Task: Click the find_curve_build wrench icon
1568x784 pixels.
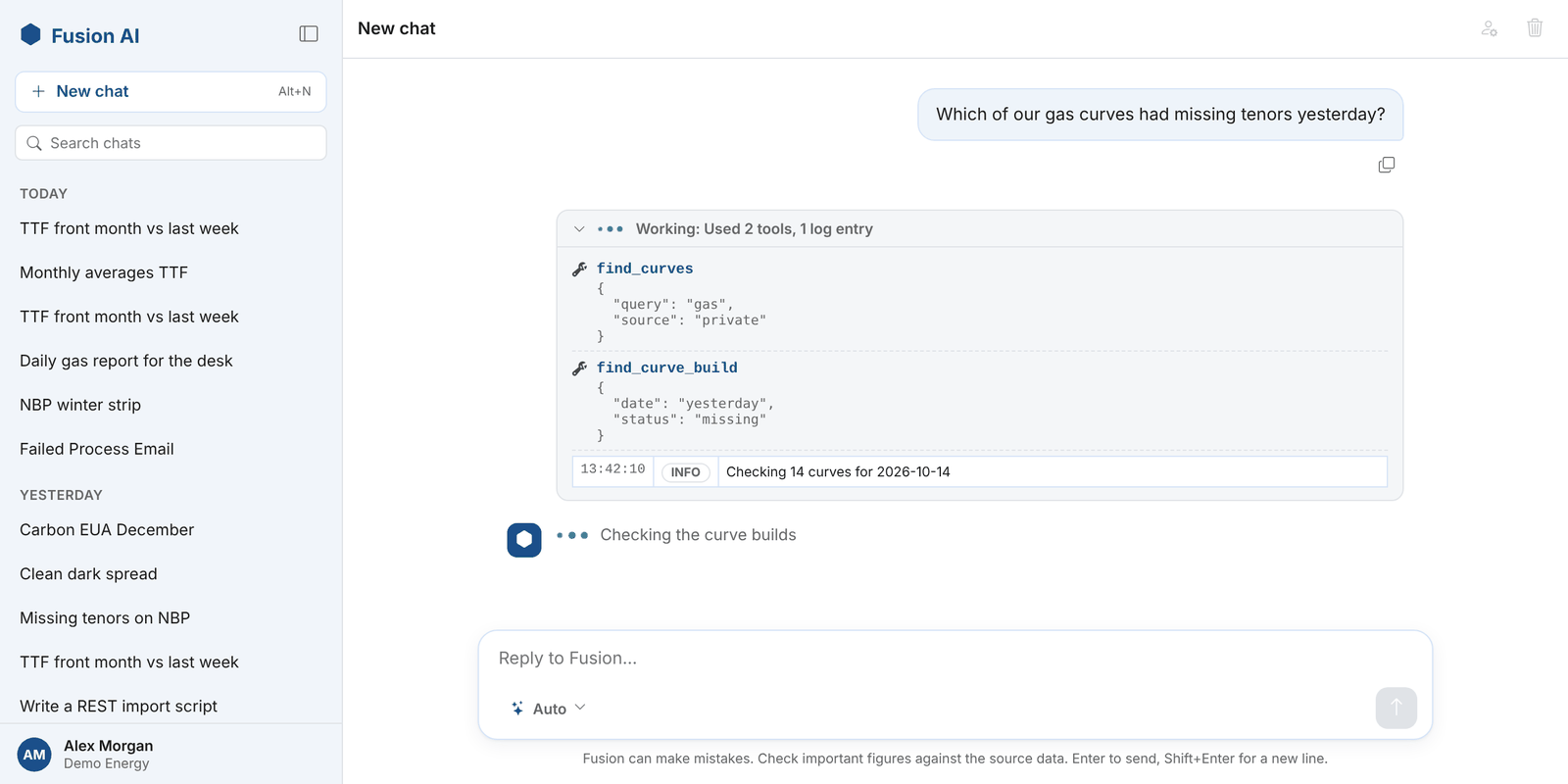Action: 580,367
